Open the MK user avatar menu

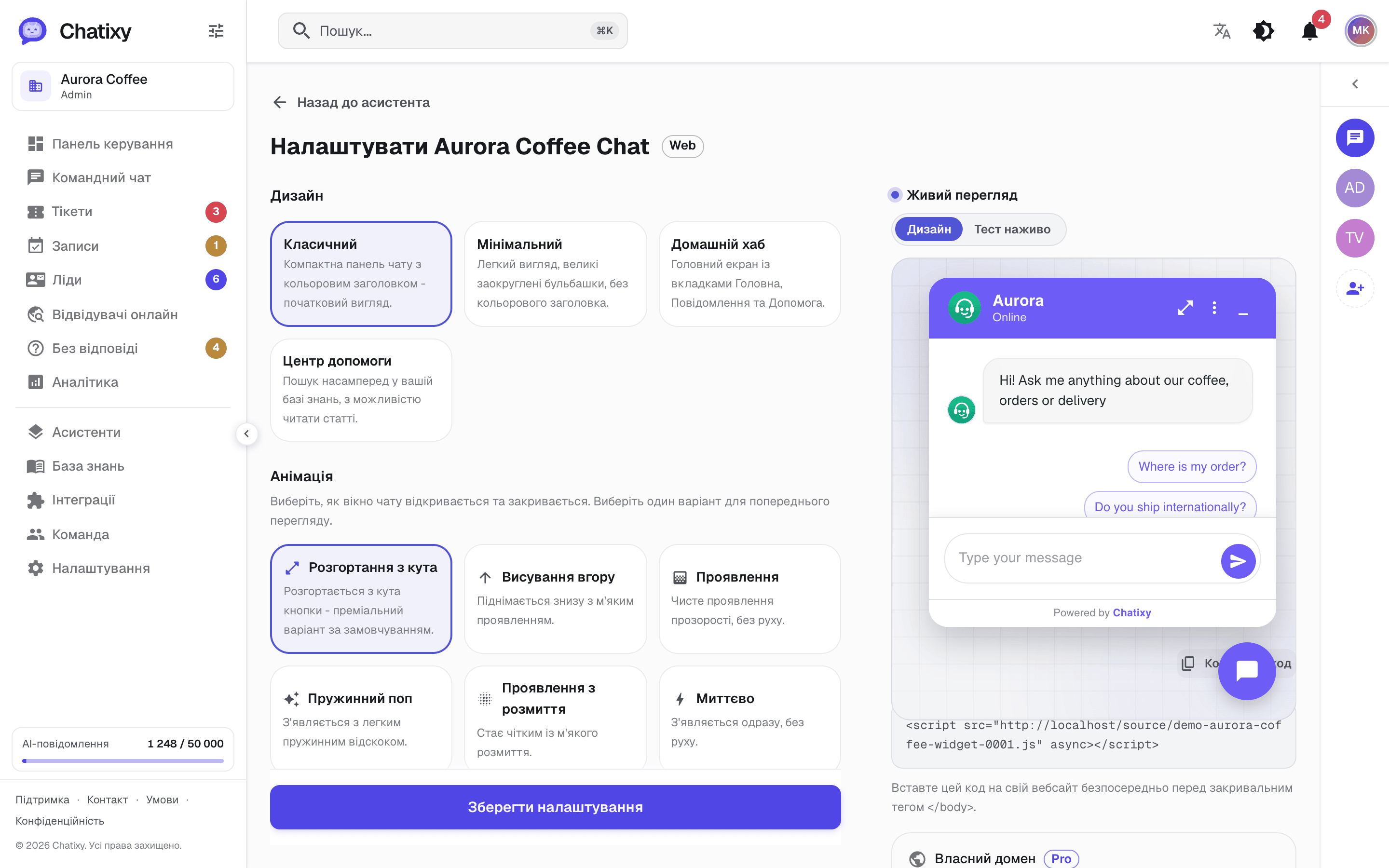[1360, 31]
